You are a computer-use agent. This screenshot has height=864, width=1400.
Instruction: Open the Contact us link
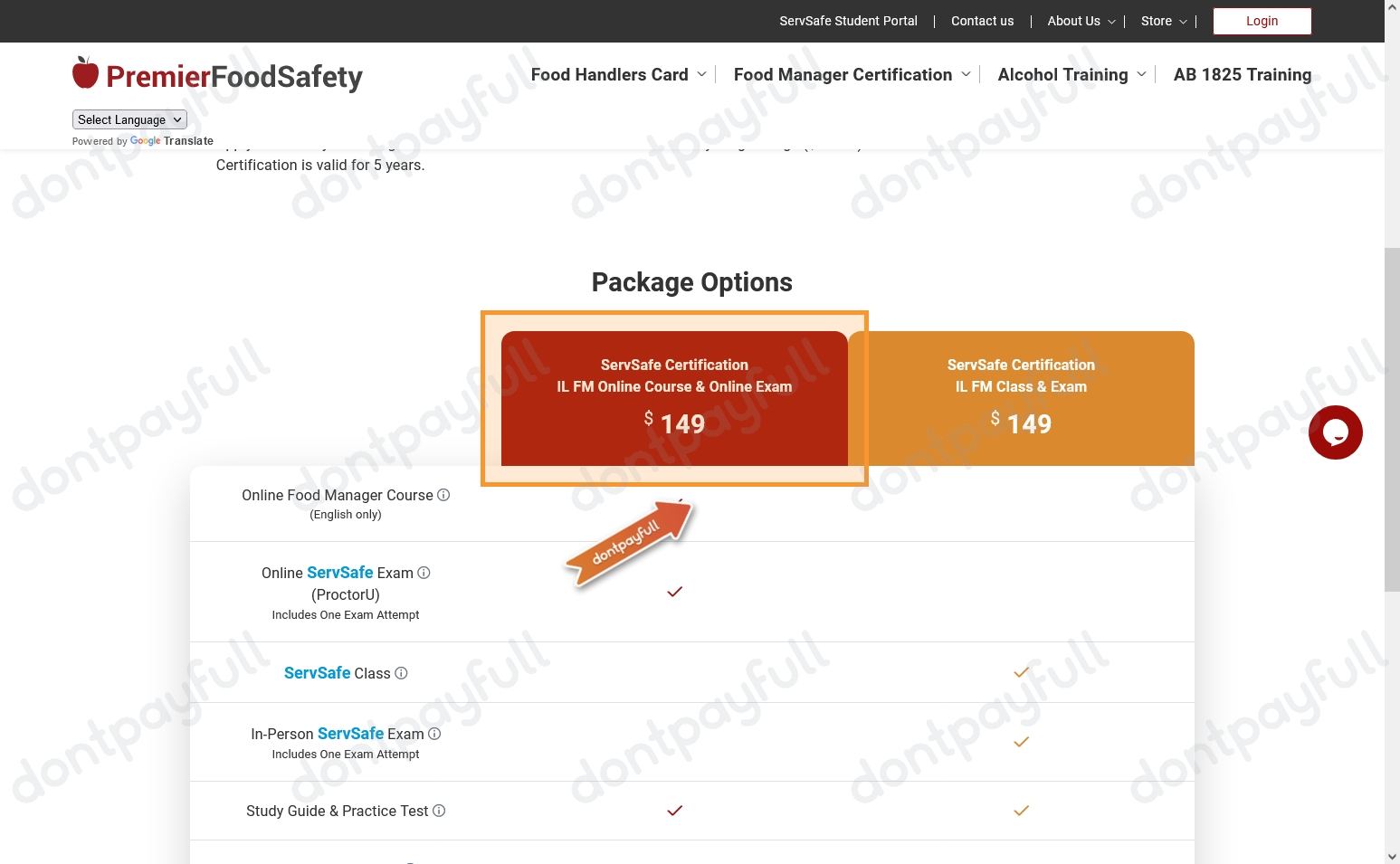point(982,21)
